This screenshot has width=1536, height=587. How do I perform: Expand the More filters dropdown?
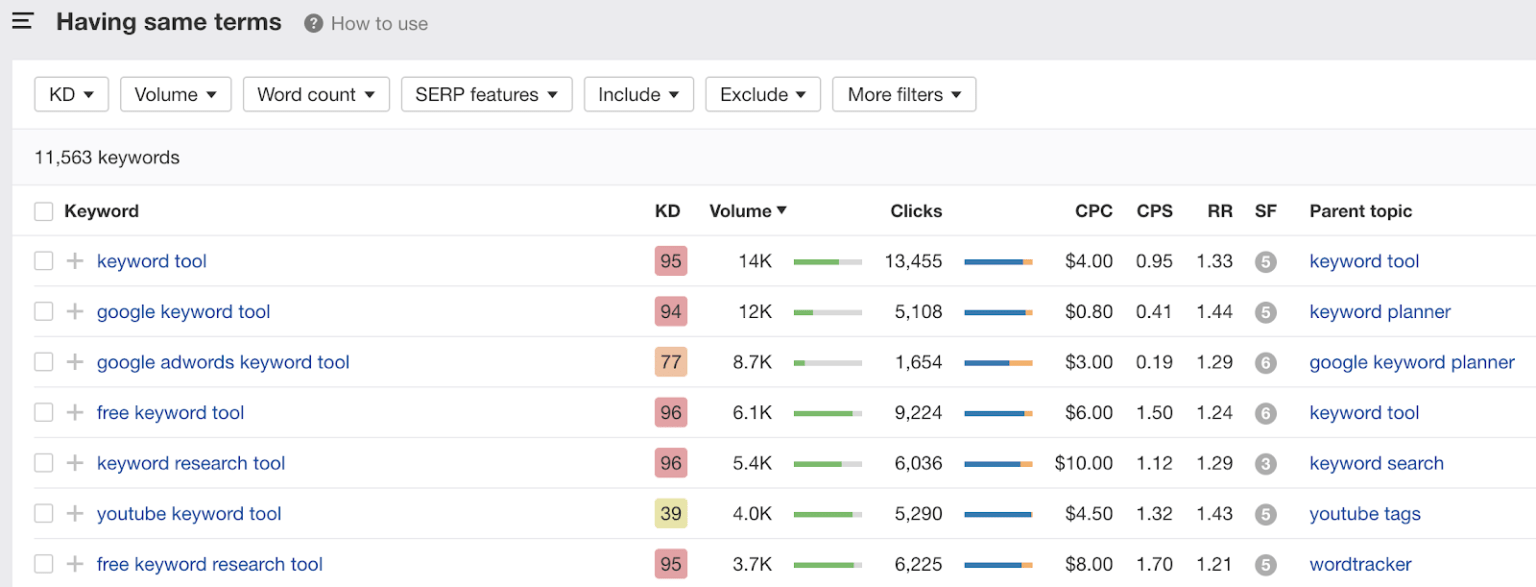click(904, 94)
